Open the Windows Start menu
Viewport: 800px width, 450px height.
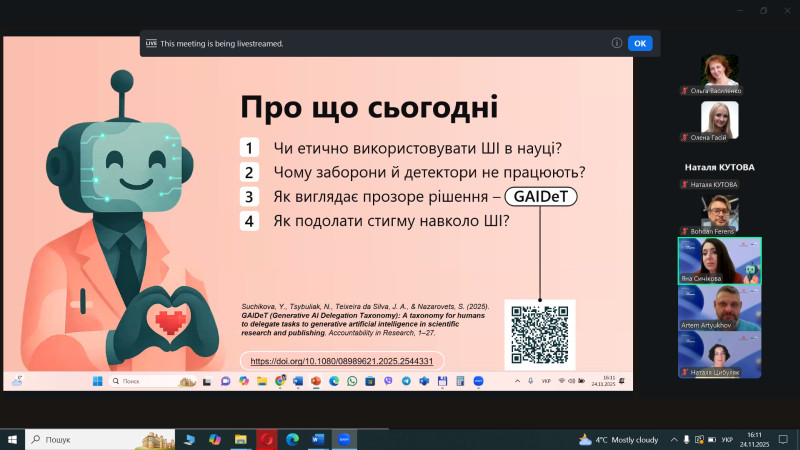coord(12,439)
